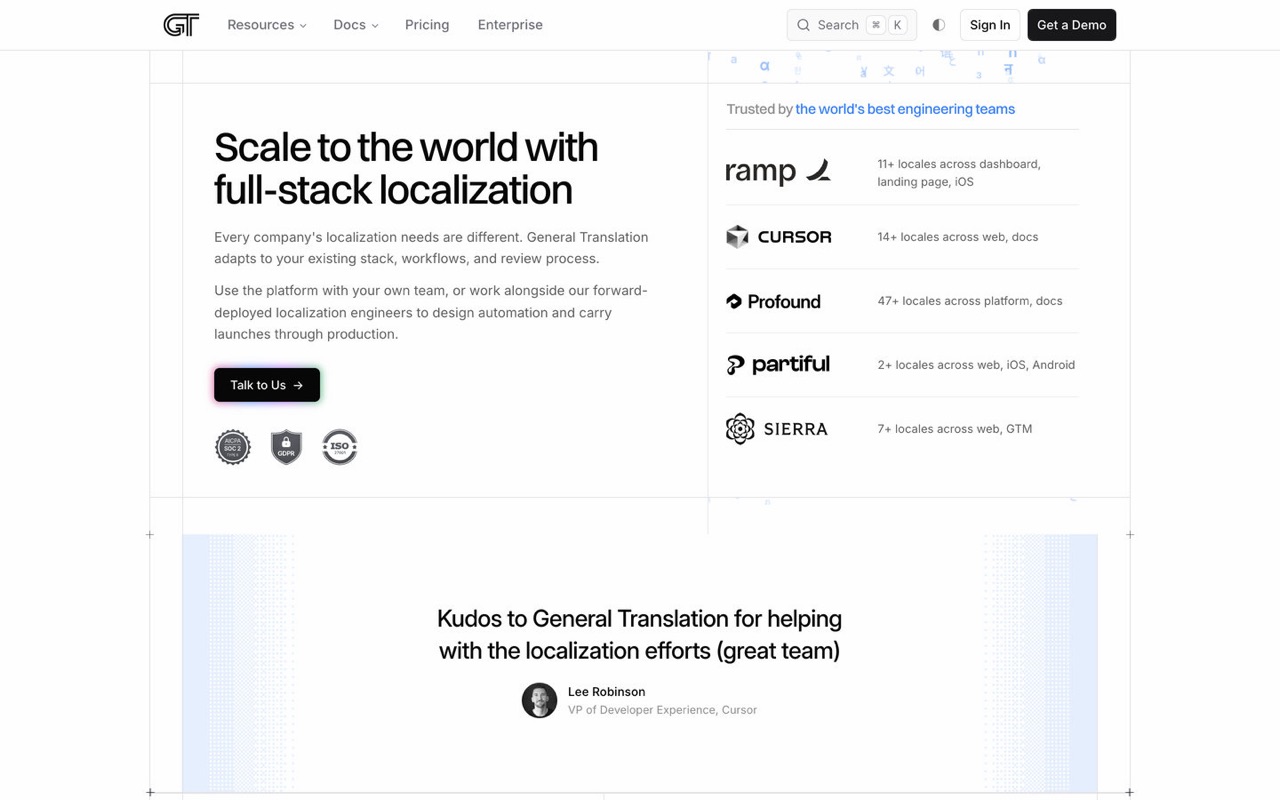Click the "Scale to the world" headline
The width and height of the screenshot is (1280, 800).
pos(406,168)
